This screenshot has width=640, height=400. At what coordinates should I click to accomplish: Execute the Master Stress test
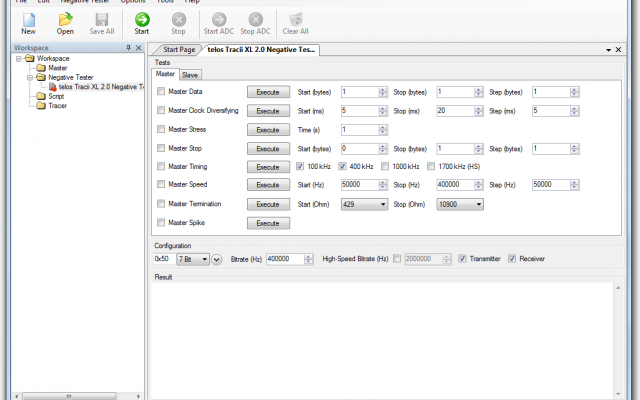pyautogui.click(x=267, y=129)
